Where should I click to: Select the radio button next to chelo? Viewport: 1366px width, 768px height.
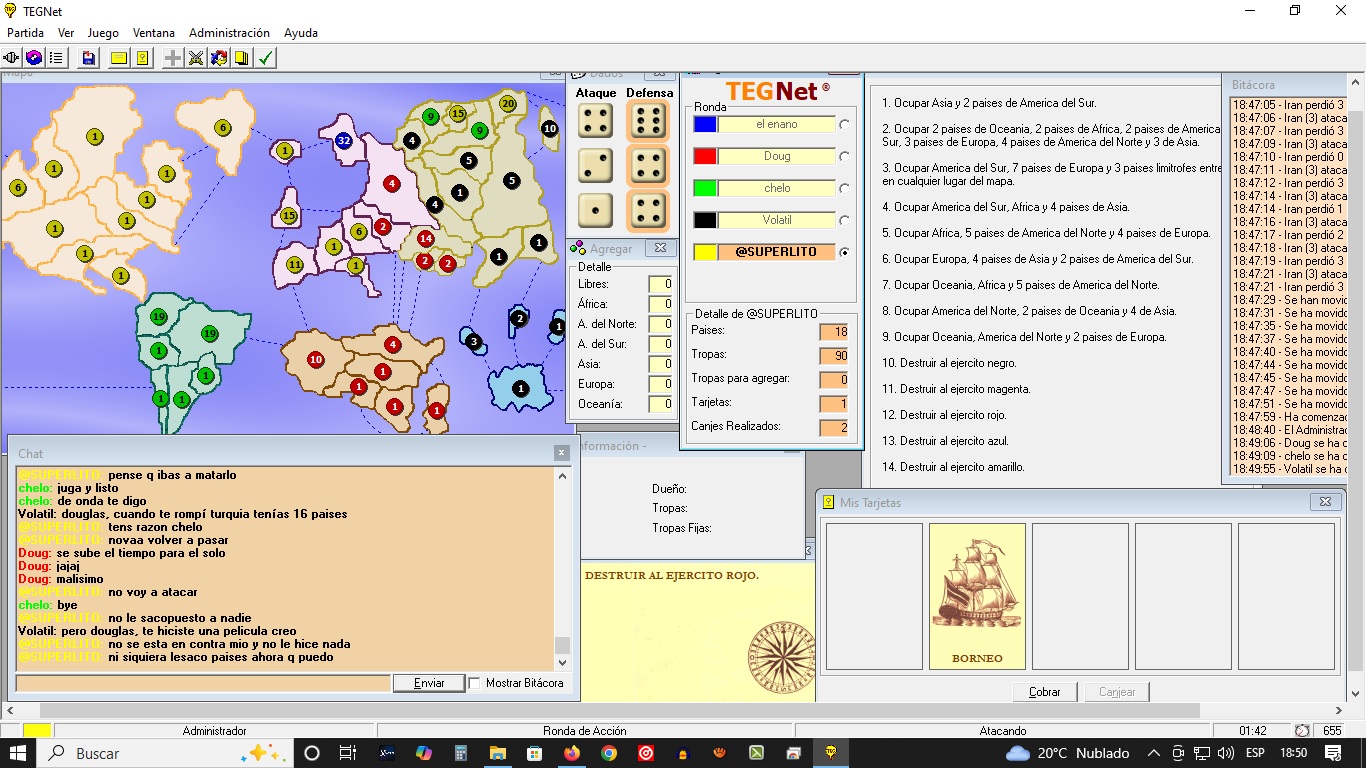pos(845,189)
